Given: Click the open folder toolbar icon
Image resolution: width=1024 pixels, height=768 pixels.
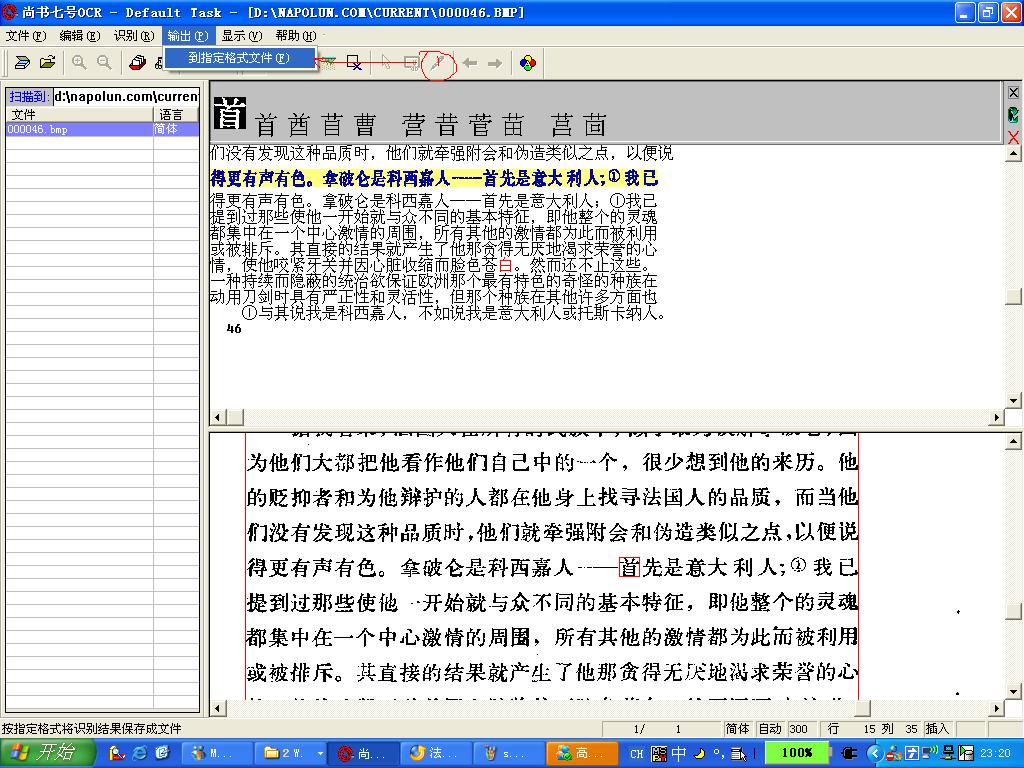Looking at the screenshot, I should 47,63.
